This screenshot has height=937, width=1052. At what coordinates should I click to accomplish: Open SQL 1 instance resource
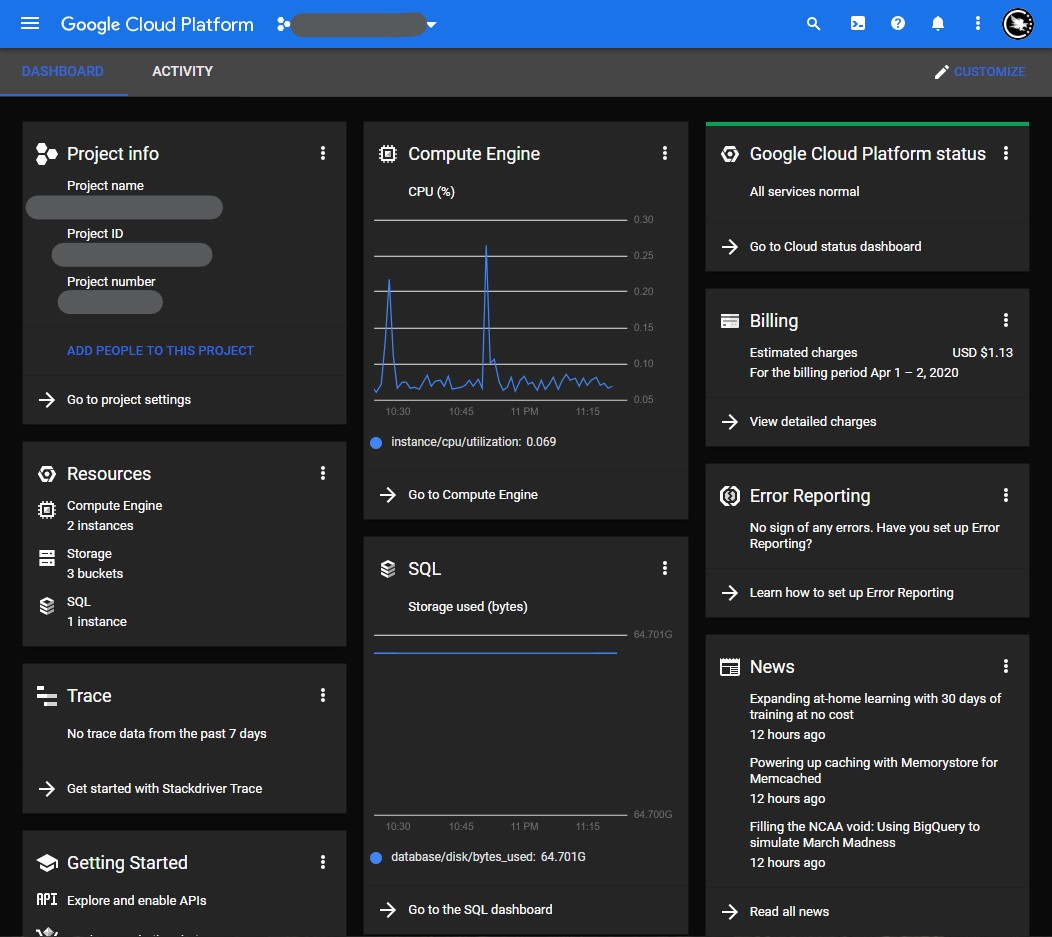click(x=97, y=612)
